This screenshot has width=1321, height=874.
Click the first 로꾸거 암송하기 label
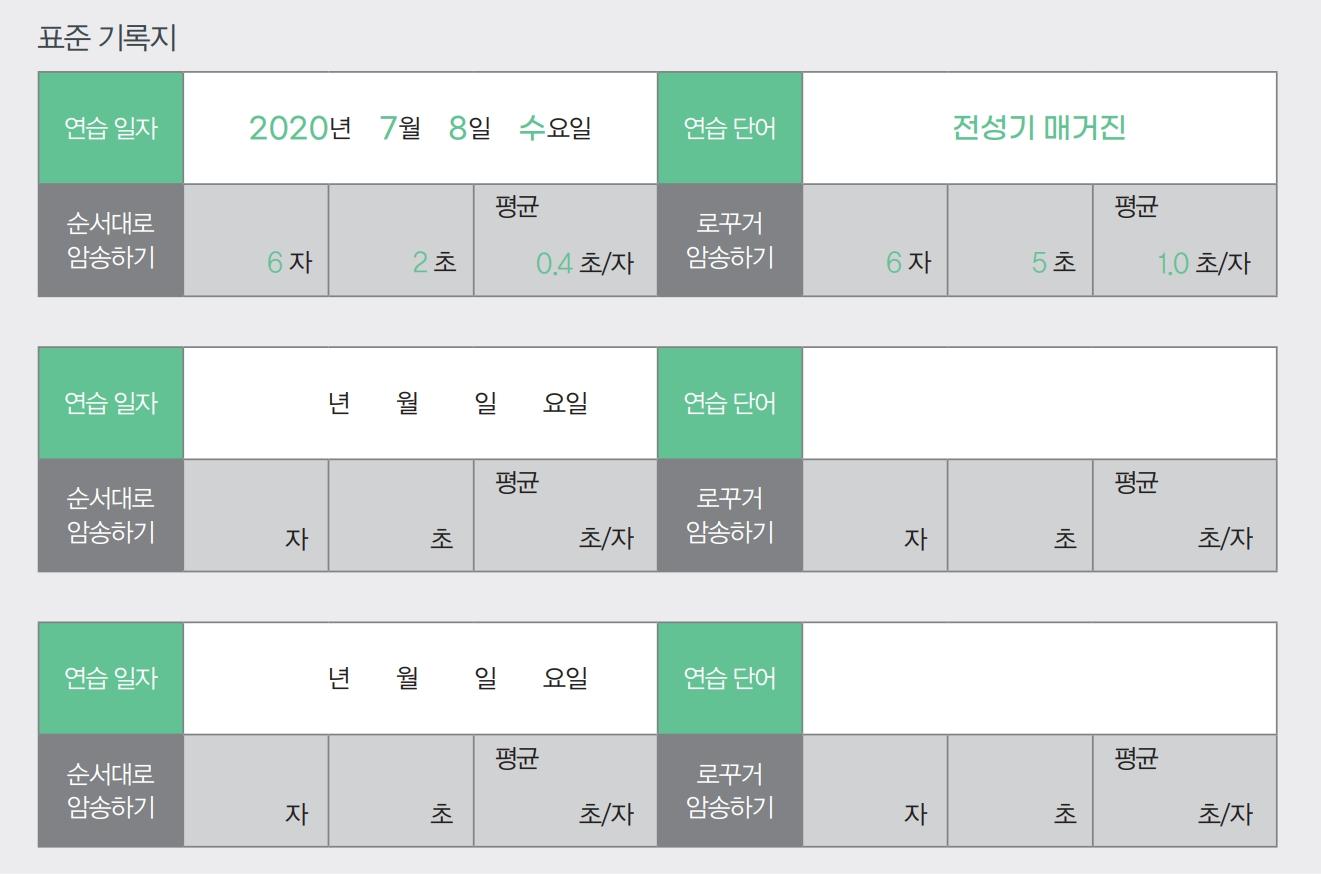pyautogui.click(x=730, y=241)
